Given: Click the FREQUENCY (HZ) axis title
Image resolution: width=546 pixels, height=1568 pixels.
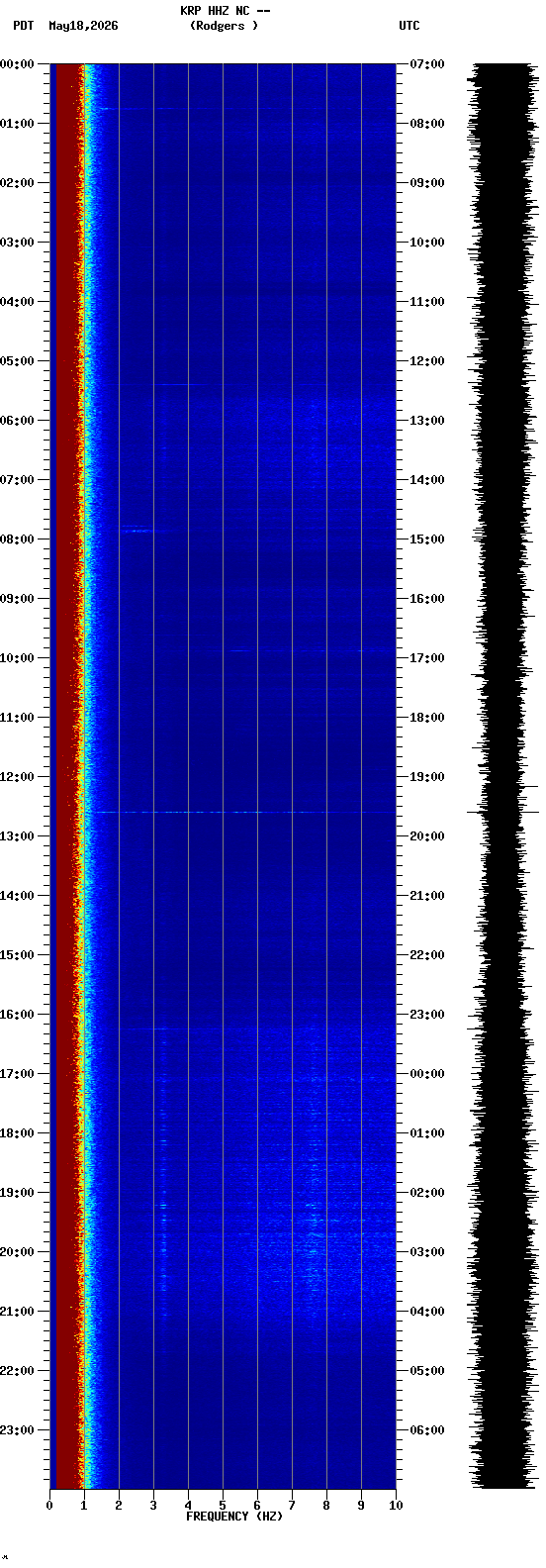Looking at the screenshot, I should coord(234,1517).
